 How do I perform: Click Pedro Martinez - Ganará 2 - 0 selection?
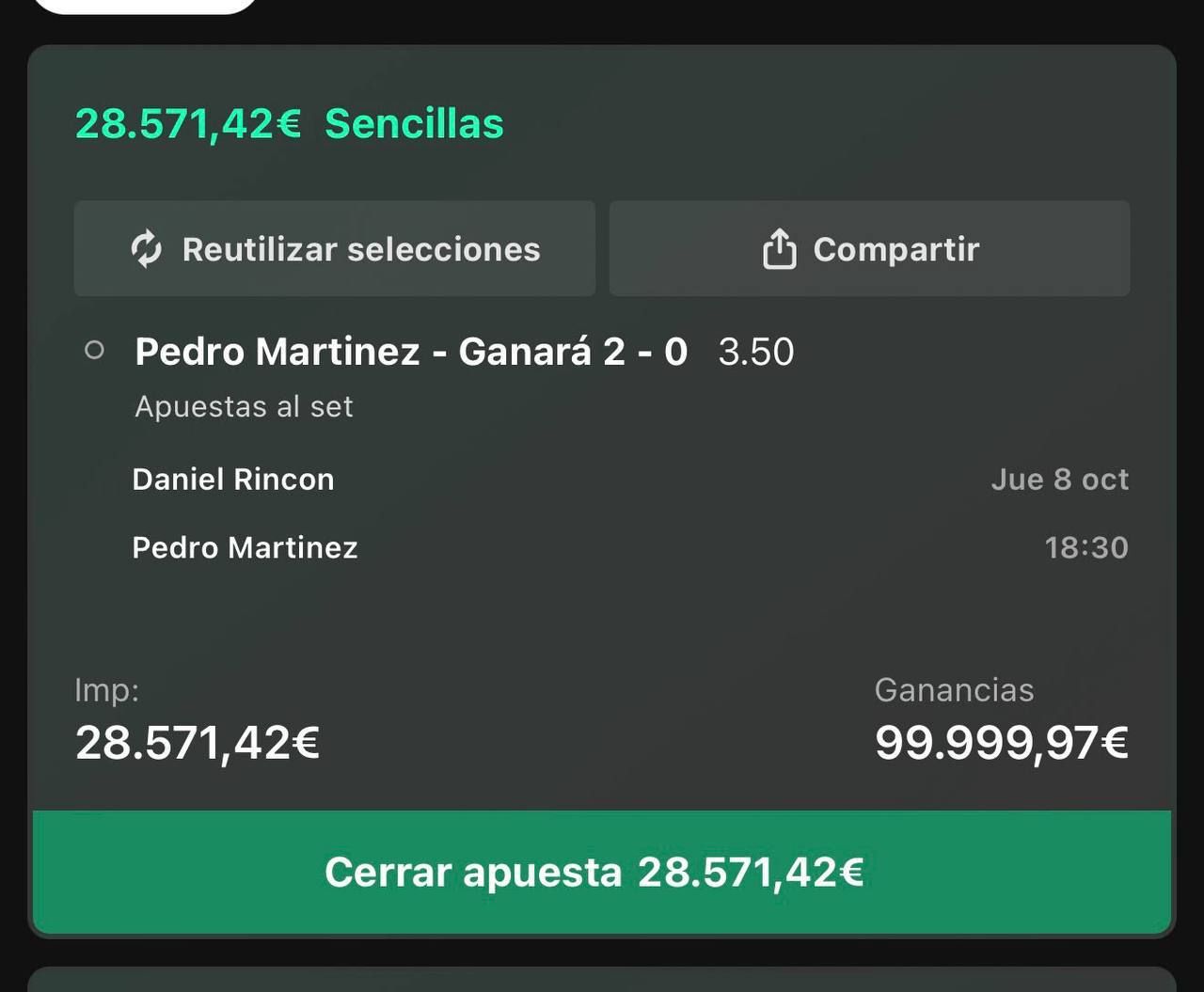tap(411, 352)
